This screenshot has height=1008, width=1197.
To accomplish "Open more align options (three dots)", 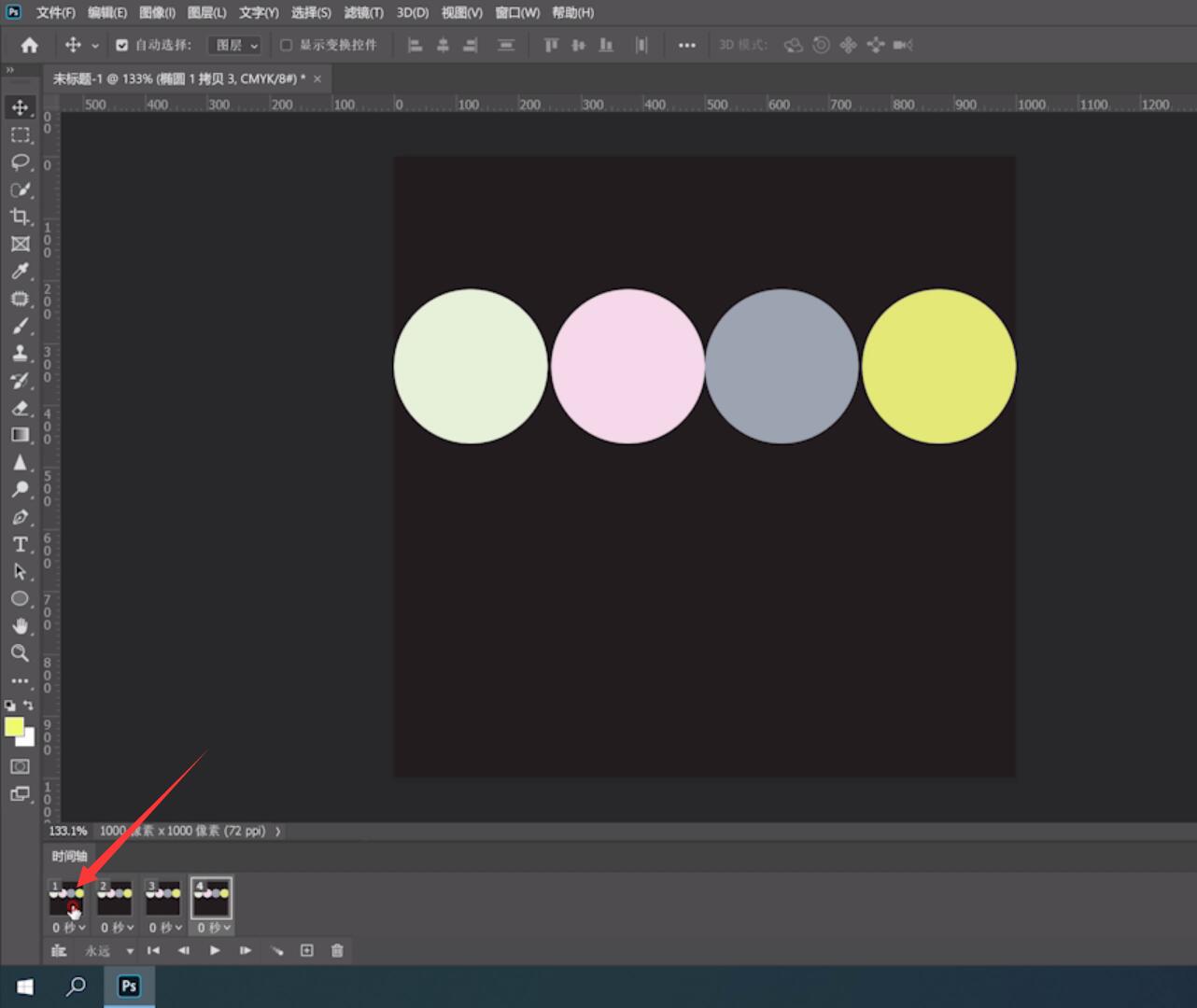I will (687, 45).
